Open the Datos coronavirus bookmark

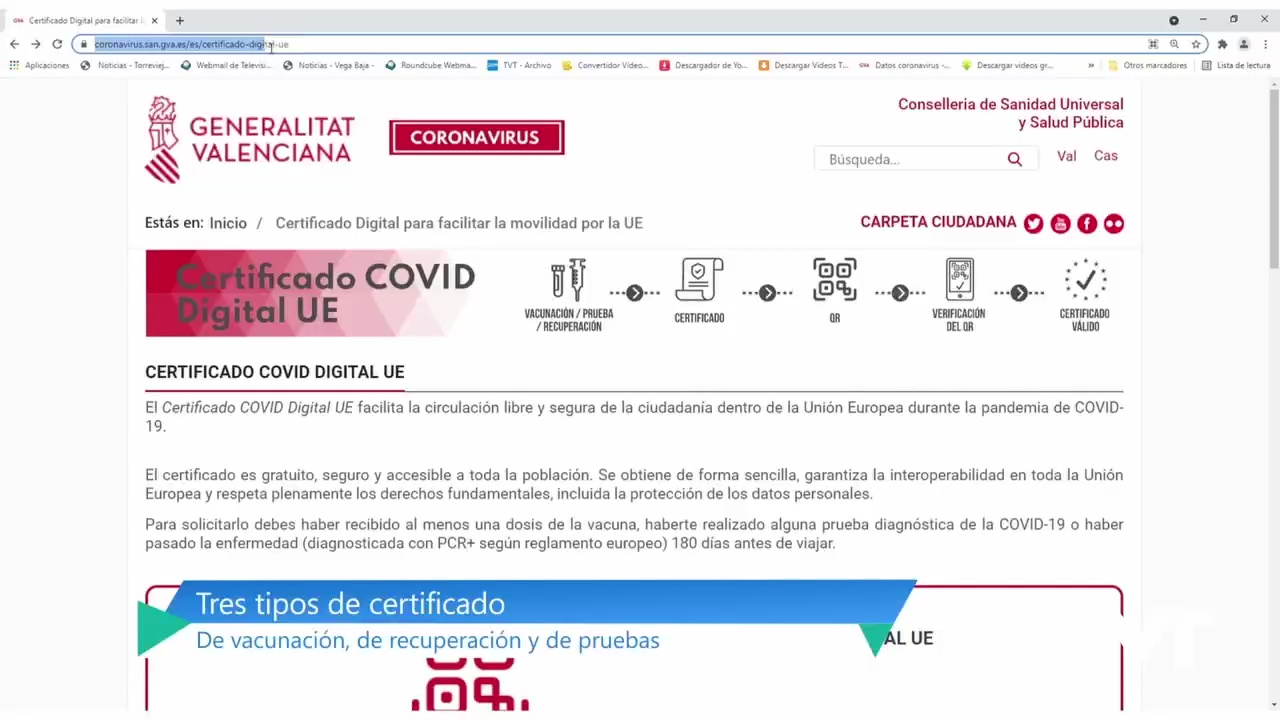[x=904, y=65]
